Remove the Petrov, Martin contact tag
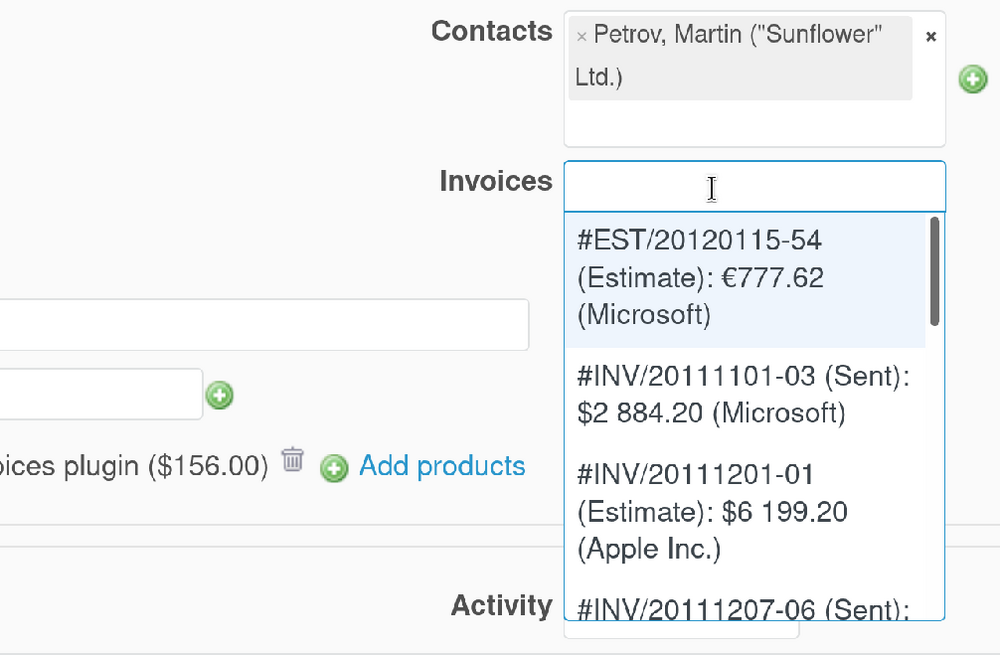 [x=582, y=36]
